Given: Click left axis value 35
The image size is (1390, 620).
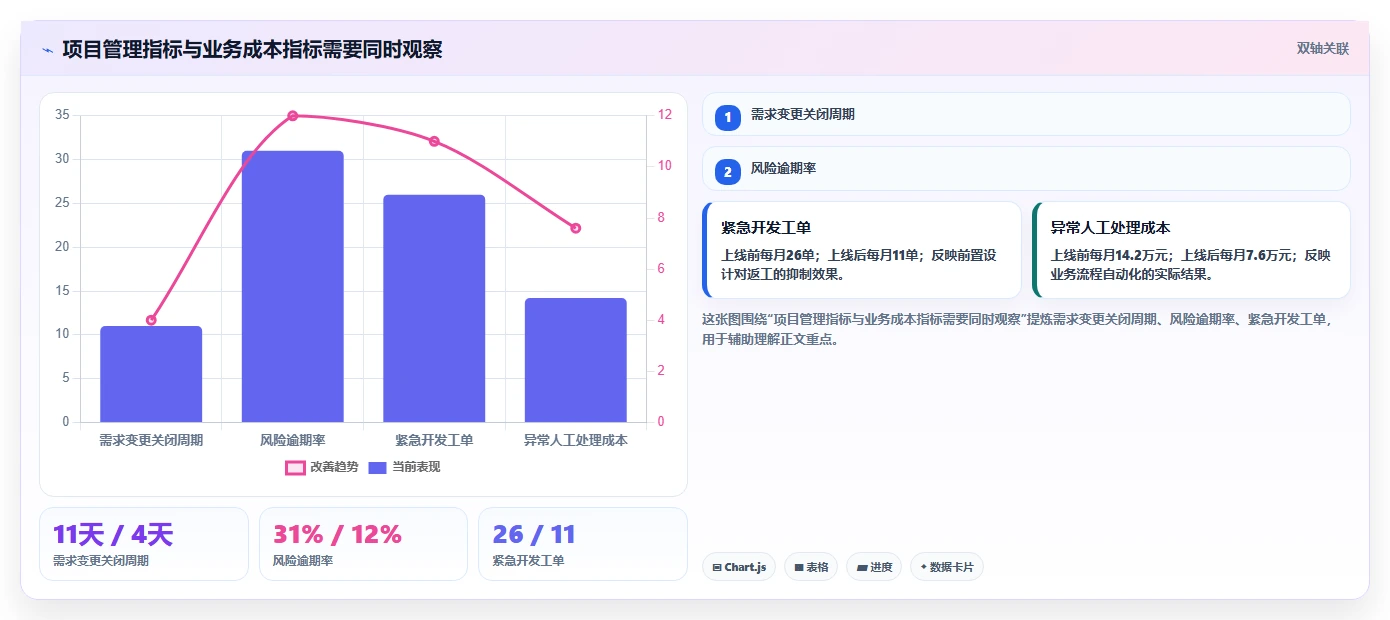Looking at the screenshot, I should point(62,115).
